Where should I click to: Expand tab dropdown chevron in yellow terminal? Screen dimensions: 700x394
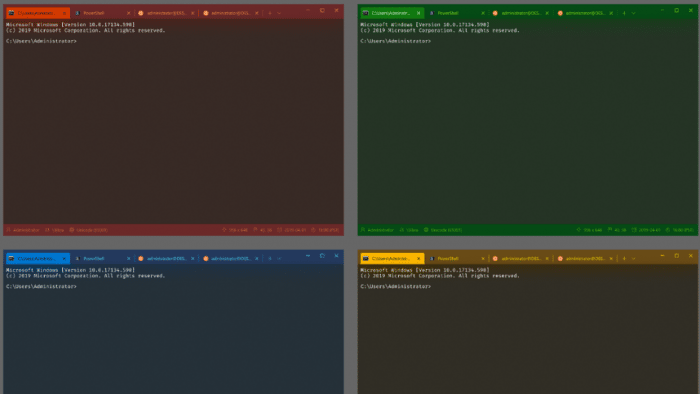pyautogui.click(x=633, y=258)
